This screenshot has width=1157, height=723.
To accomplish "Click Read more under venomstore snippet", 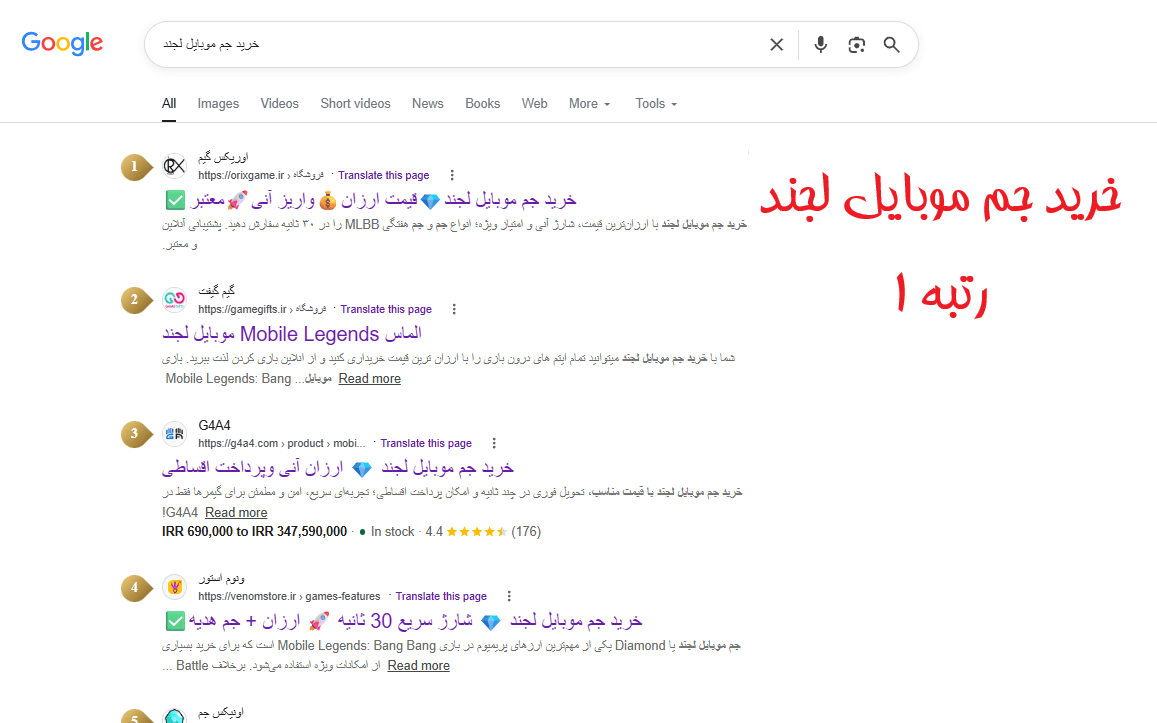I will pyautogui.click(x=418, y=665).
